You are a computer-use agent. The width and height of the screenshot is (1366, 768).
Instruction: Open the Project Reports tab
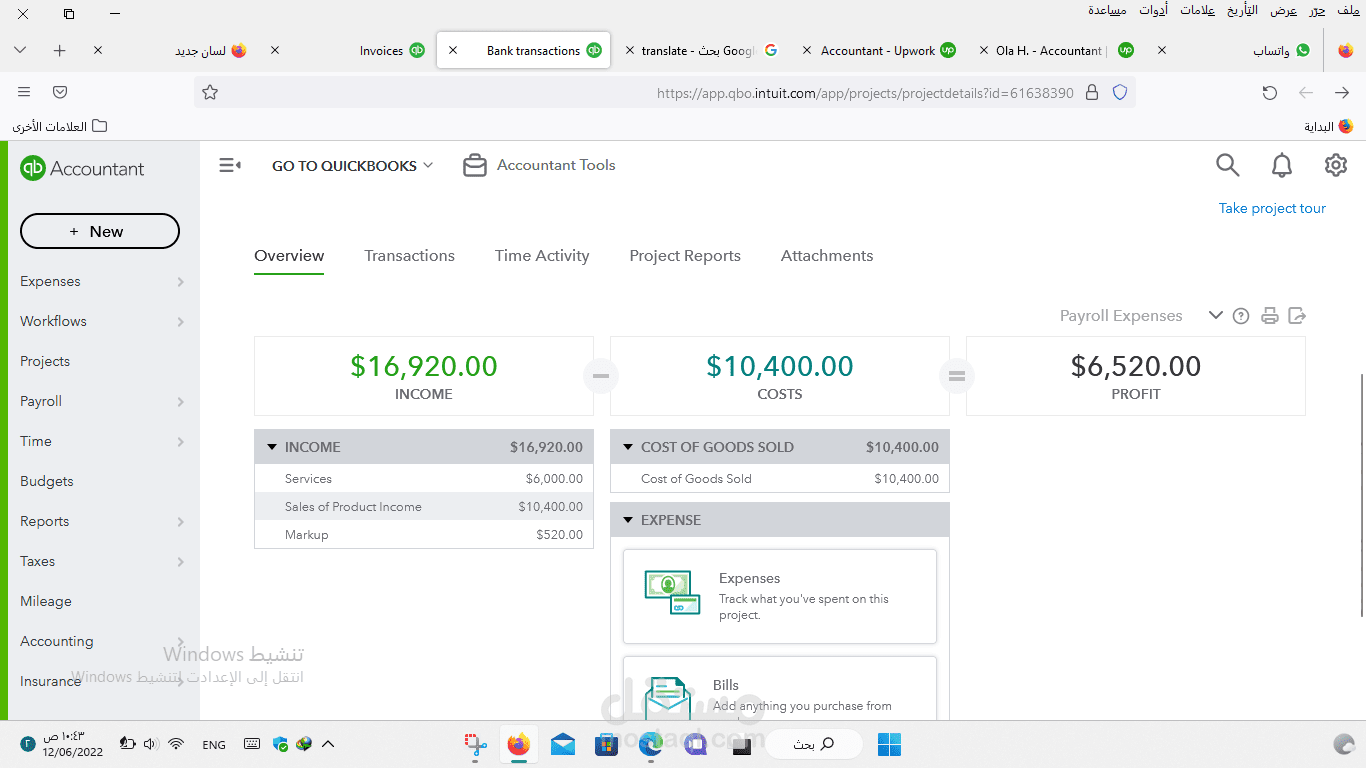[x=685, y=256]
